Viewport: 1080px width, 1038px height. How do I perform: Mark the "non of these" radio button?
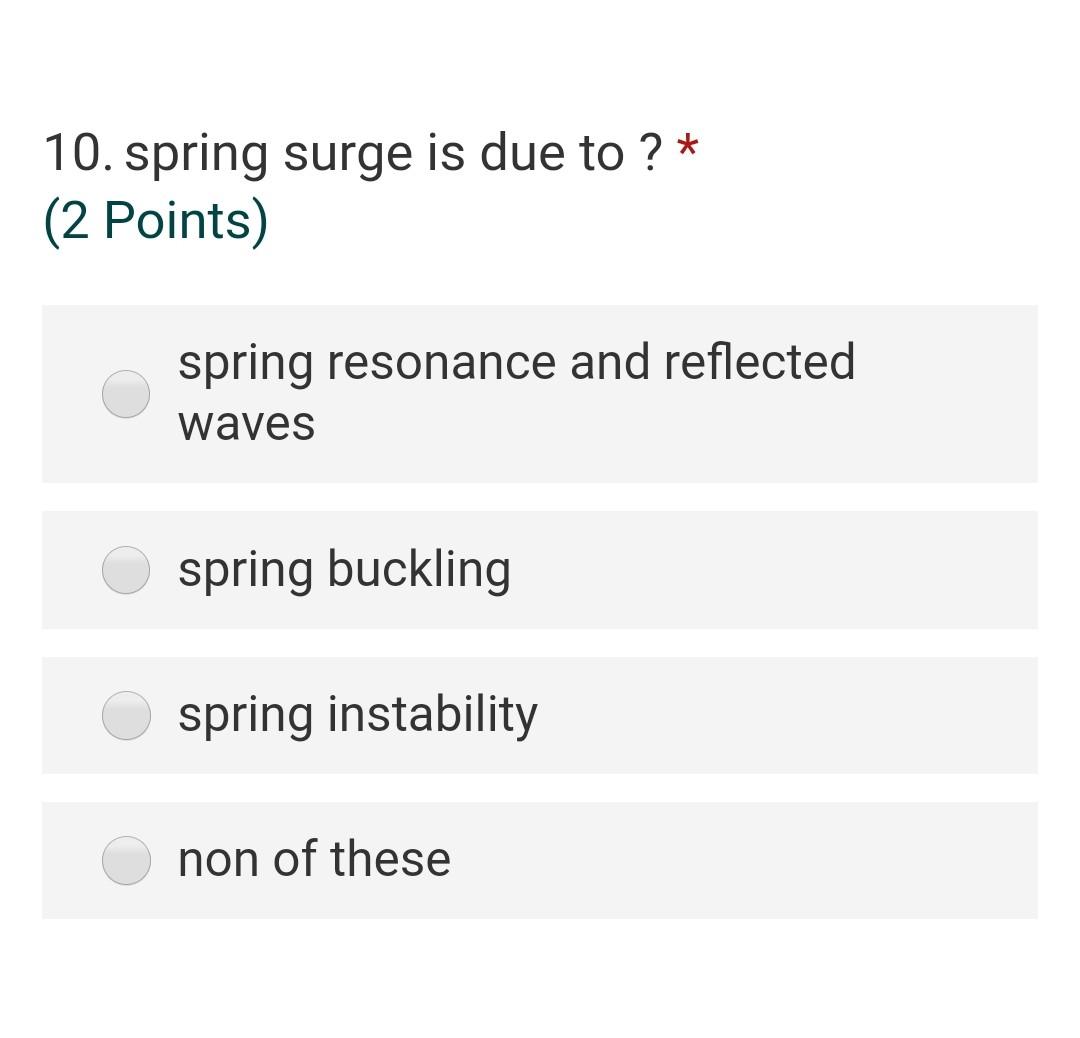coord(126,860)
